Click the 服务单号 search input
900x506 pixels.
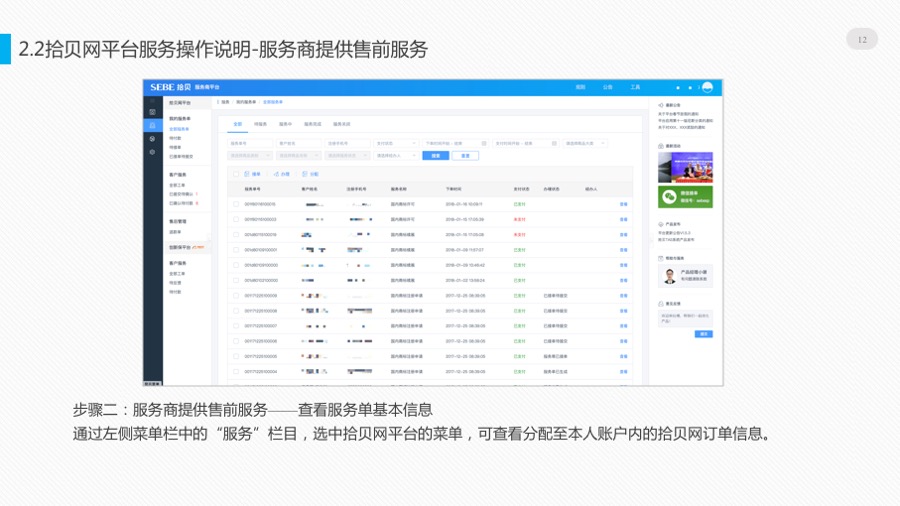coord(250,143)
